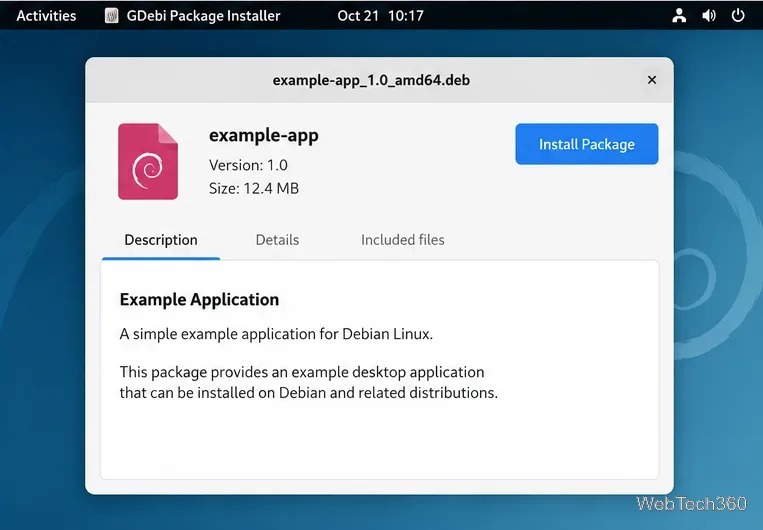Click 'This package provides an example desktop application' line
This screenshot has width=763, height=530.
302,372
